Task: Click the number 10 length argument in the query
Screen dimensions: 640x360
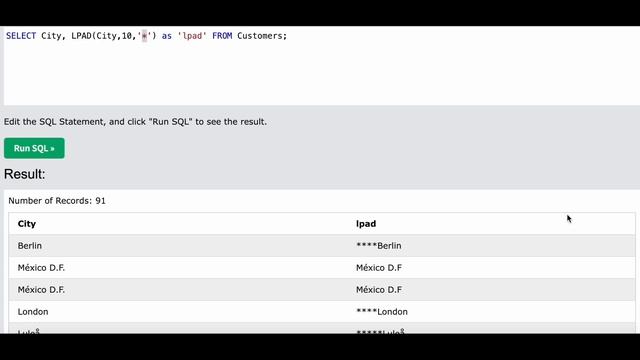Action: (x=127, y=36)
